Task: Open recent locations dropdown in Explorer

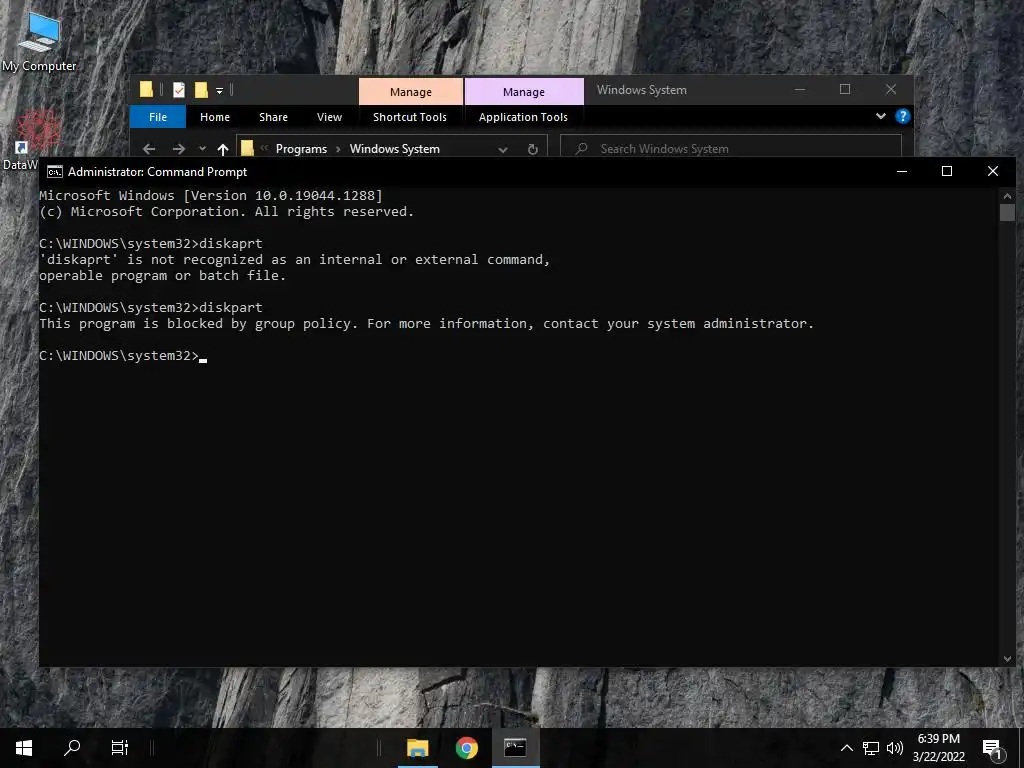Action: pos(202,149)
